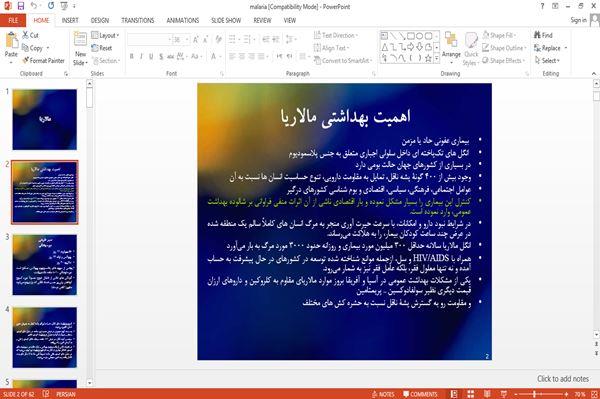The image size is (600, 399).
Task: Open the Select dropdown in Editing
Action: pos(547,60)
